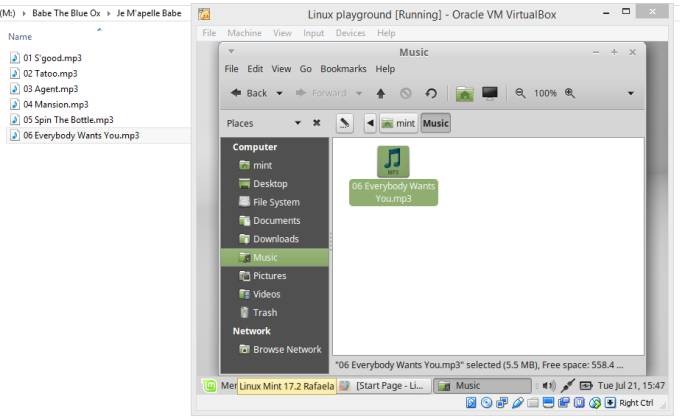Open Music window menu triangle in titlebar
Screen dimensions: 680x419
point(231,52)
